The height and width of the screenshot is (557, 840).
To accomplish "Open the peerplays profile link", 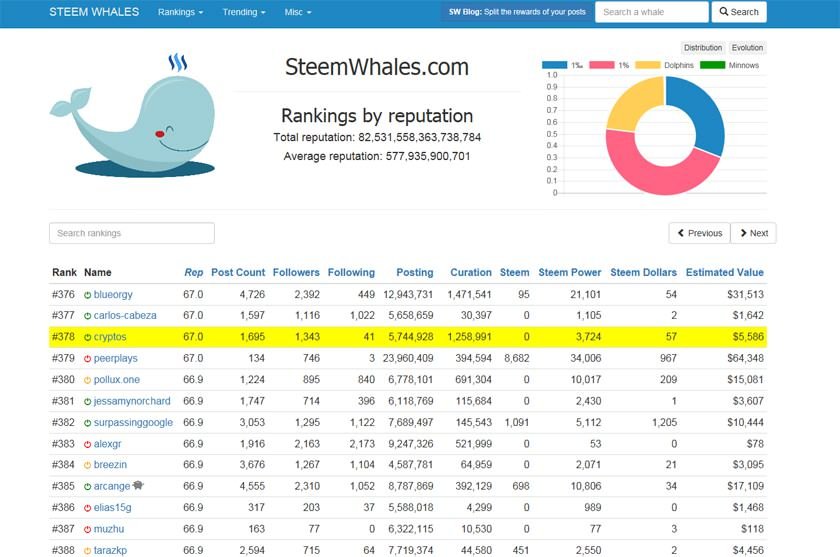I will click(116, 358).
